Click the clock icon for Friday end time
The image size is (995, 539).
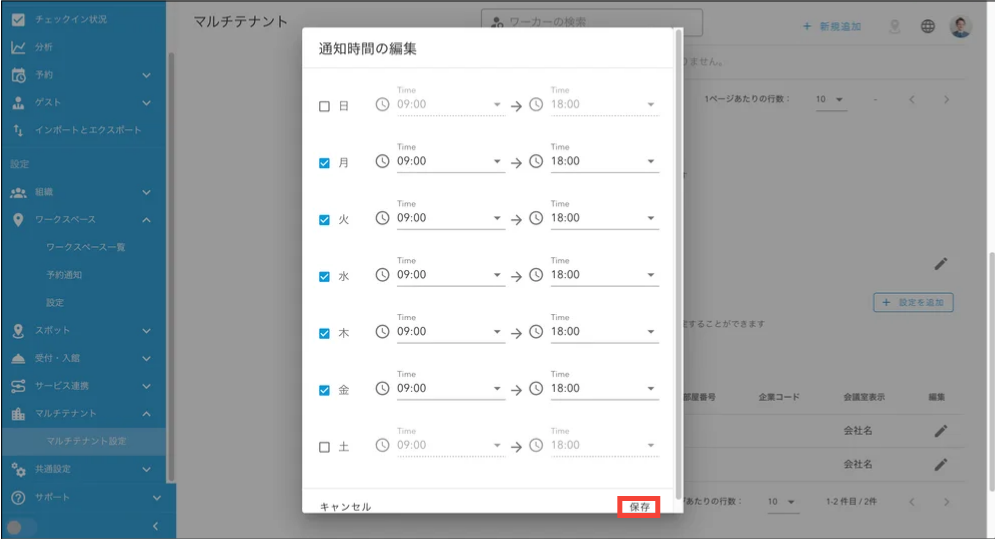coord(536,388)
